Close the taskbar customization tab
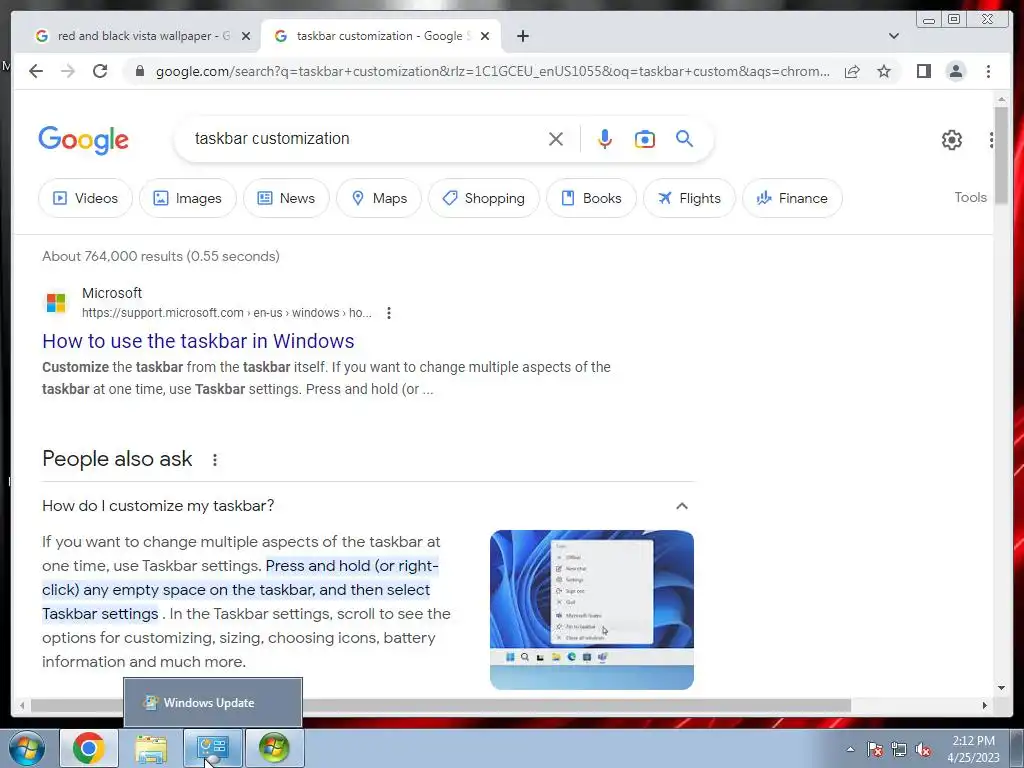This screenshot has height=768, width=1024. click(485, 36)
